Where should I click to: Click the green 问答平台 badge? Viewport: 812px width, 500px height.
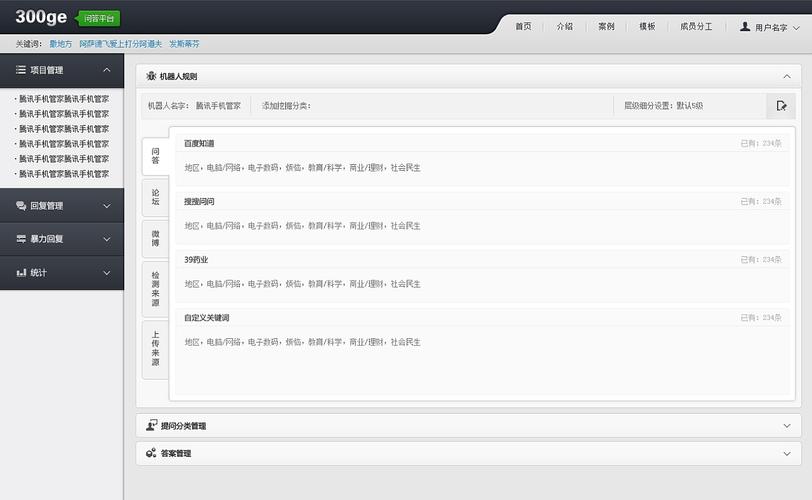99,19
